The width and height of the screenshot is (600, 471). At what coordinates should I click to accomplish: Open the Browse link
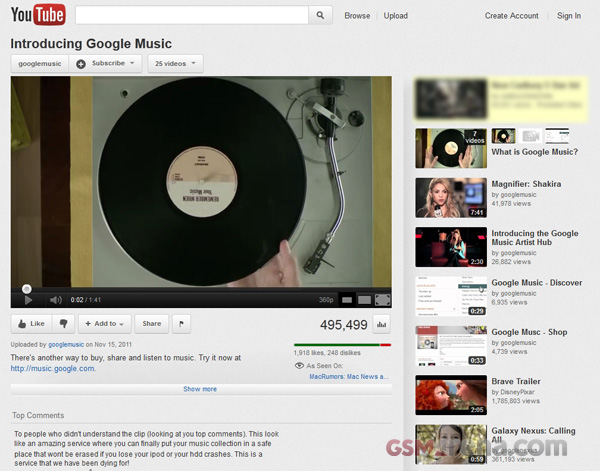point(357,16)
